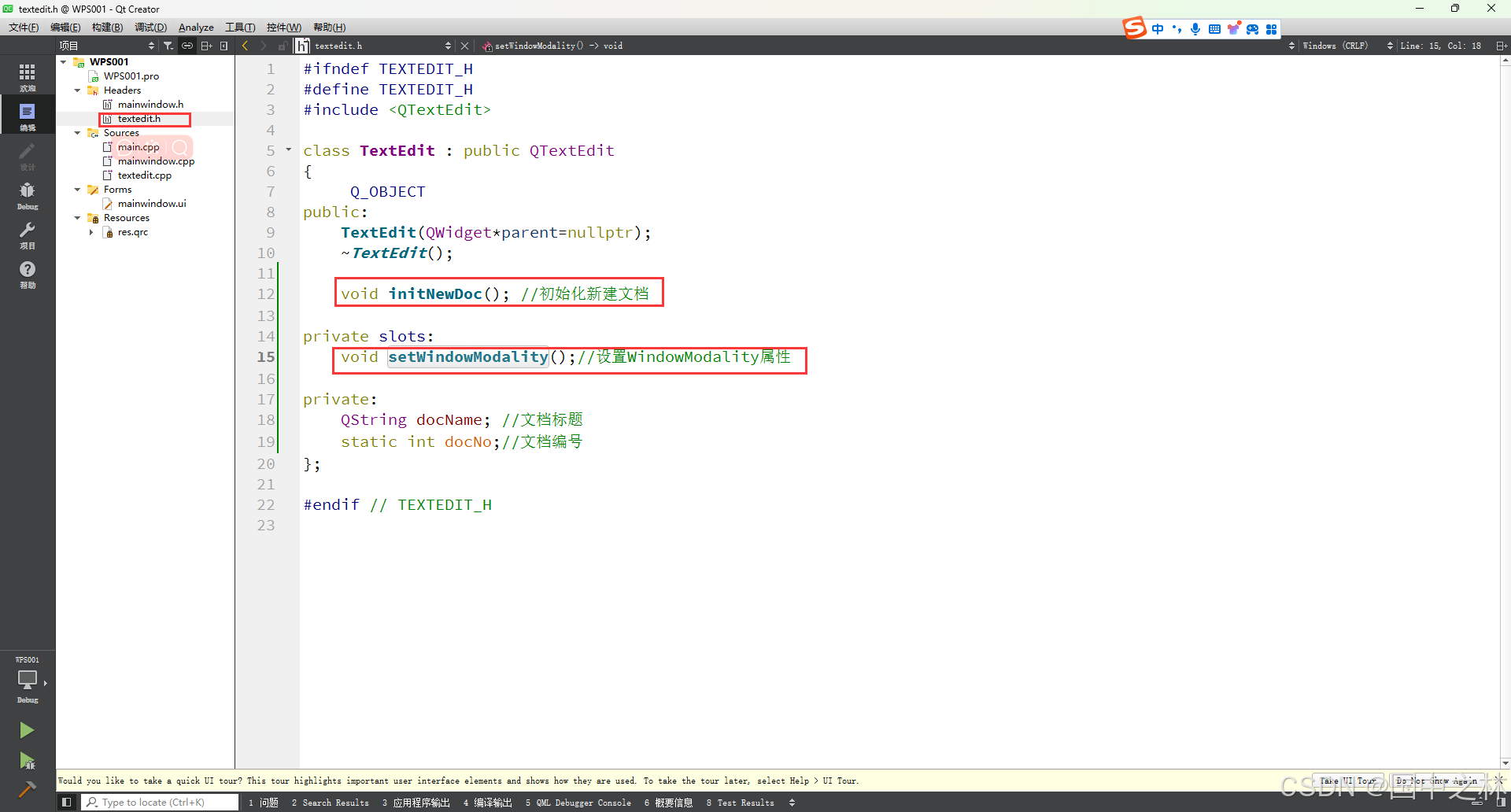
Task: Switch to Debug mode in sidebar
Action: click(28, 195)
